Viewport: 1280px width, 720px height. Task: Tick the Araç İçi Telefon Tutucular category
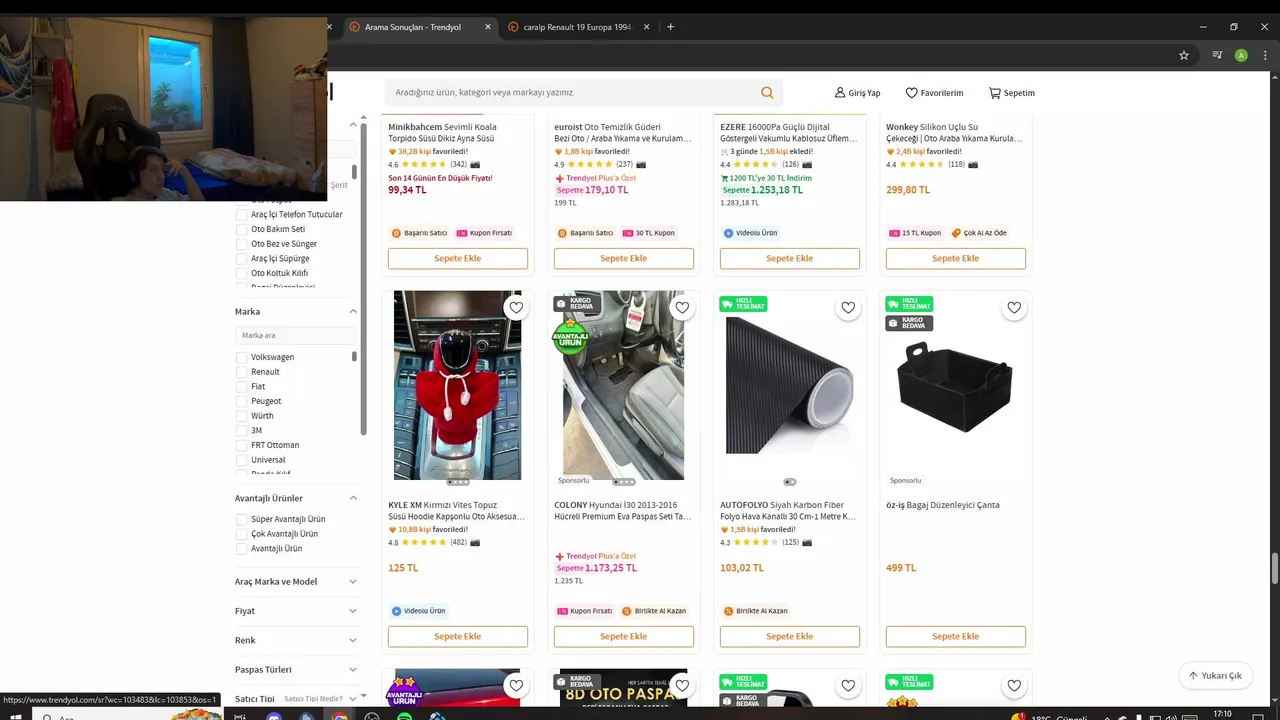[241, 214]
